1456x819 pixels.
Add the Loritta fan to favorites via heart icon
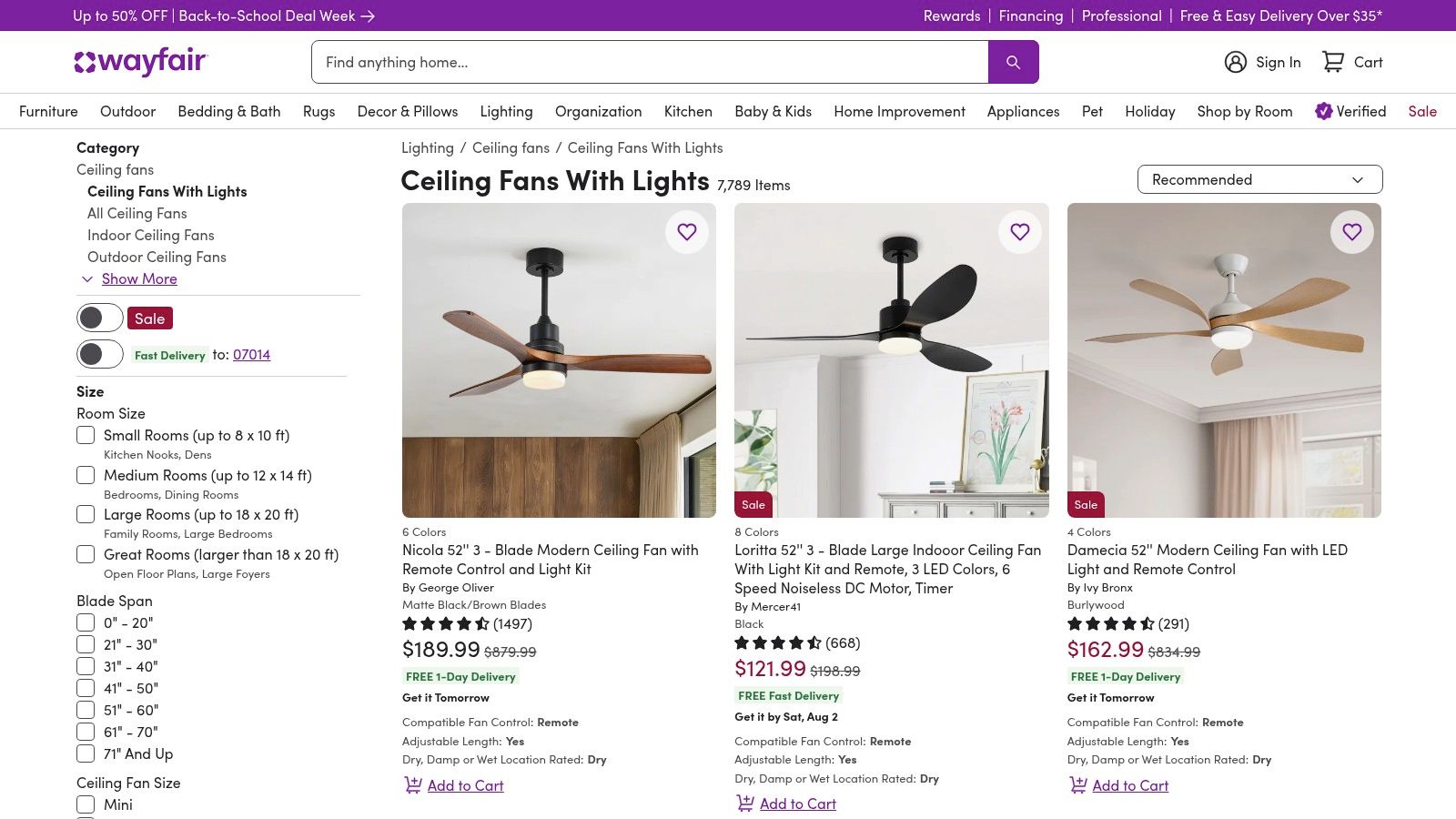[1019, 232]
